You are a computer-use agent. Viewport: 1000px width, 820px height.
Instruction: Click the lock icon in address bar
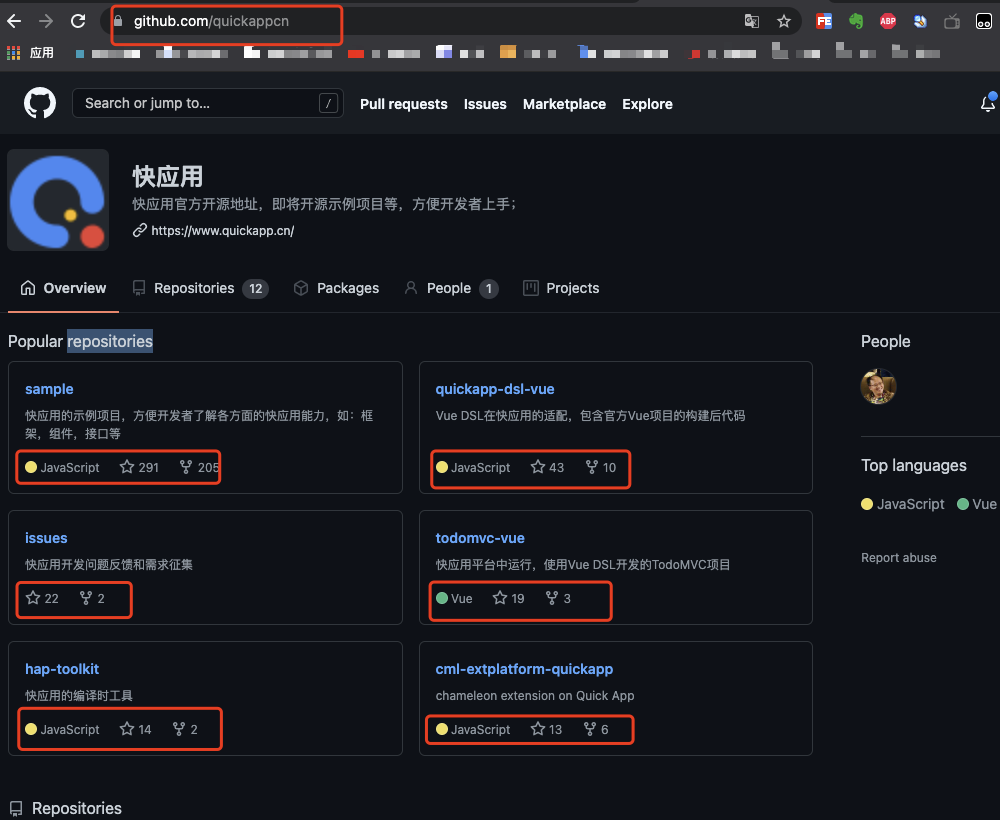(118, 21)
